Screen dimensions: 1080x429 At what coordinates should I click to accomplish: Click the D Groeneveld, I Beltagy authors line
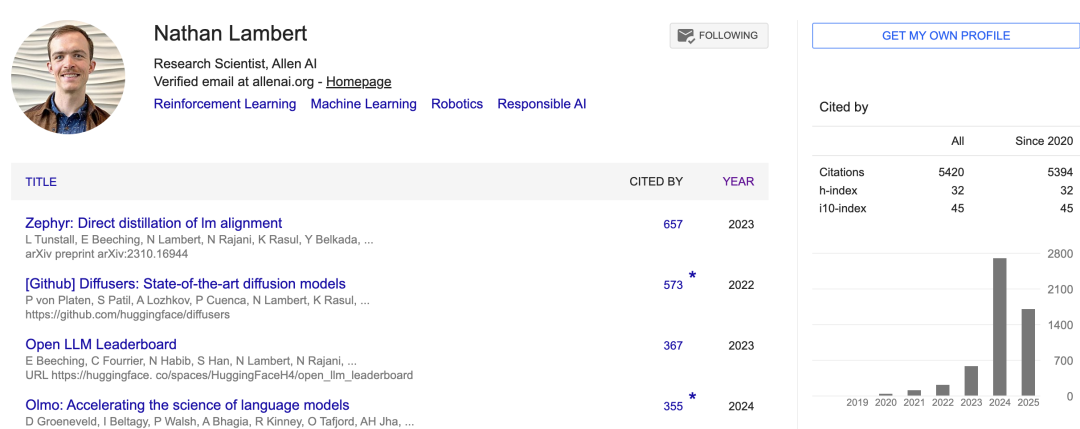coord(220,421)
